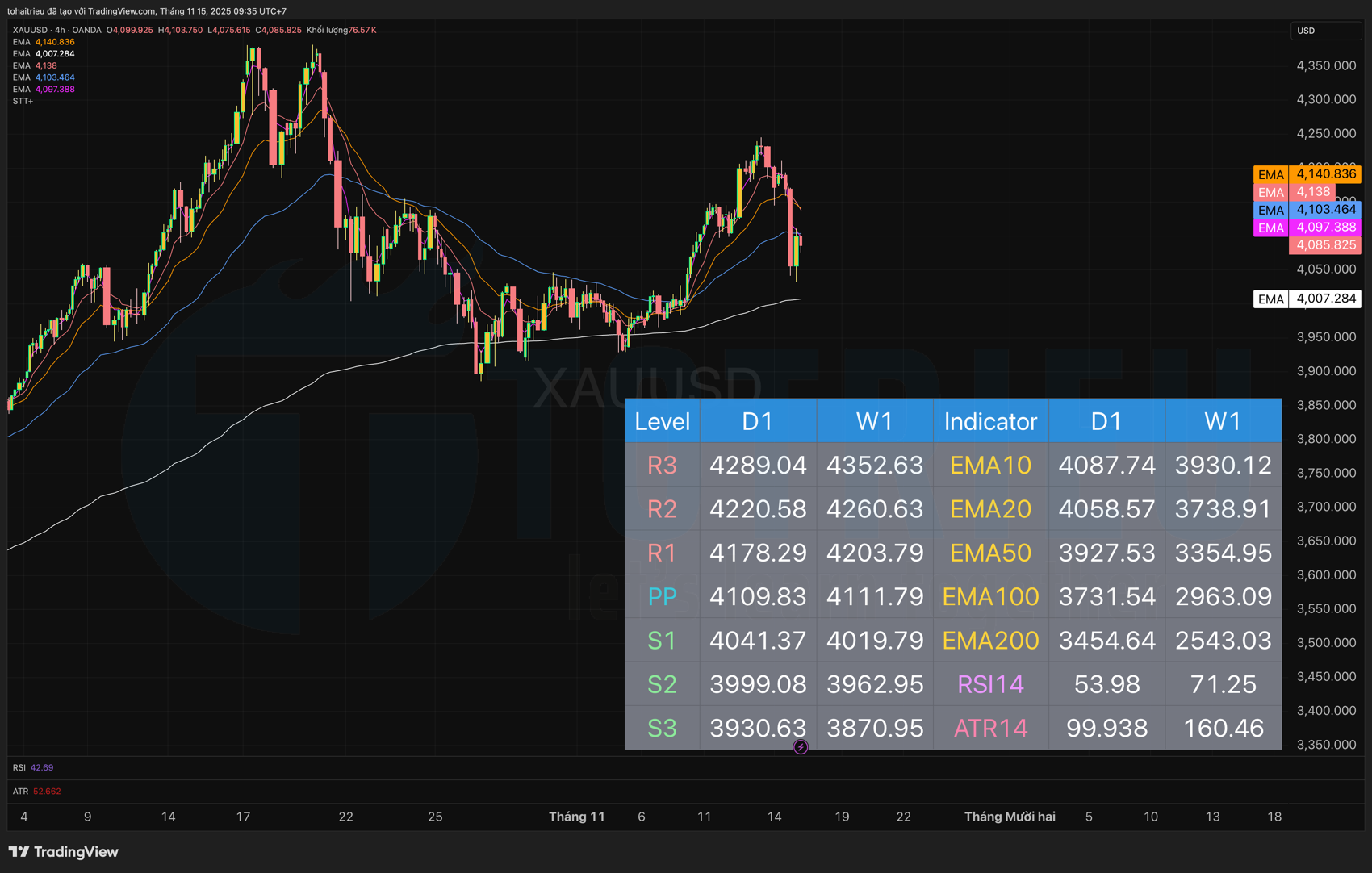Switch to the W1 column header
This screenshot has height=873, width=1372.
(x=874, y=420)
